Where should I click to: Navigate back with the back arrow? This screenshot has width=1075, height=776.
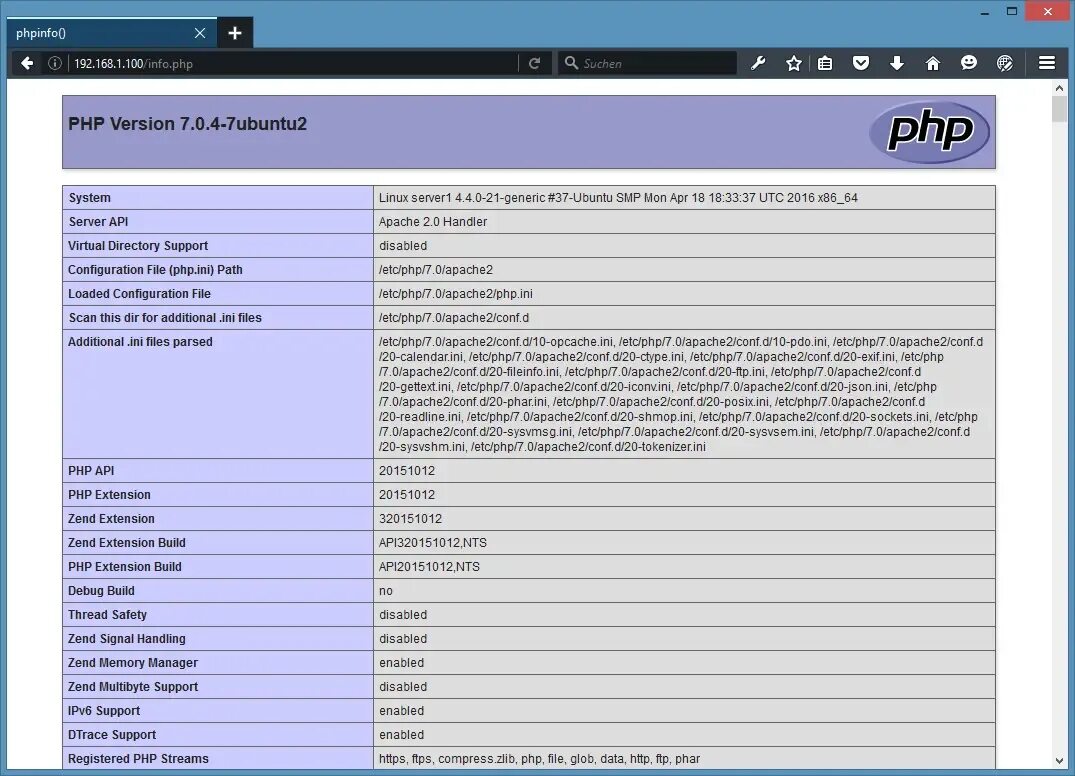26,62
